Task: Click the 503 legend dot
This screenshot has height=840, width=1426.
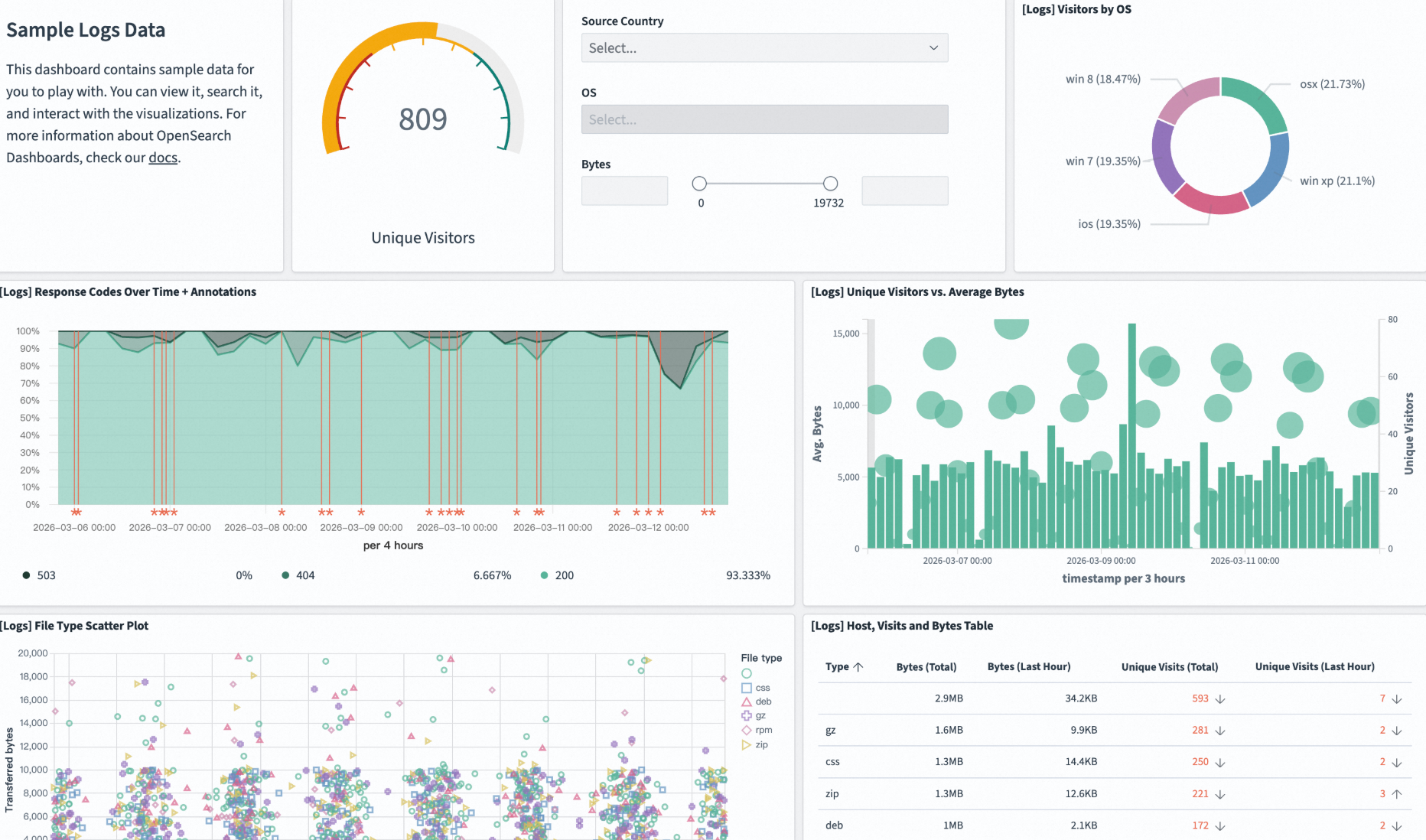Action: tap(26, 575)
